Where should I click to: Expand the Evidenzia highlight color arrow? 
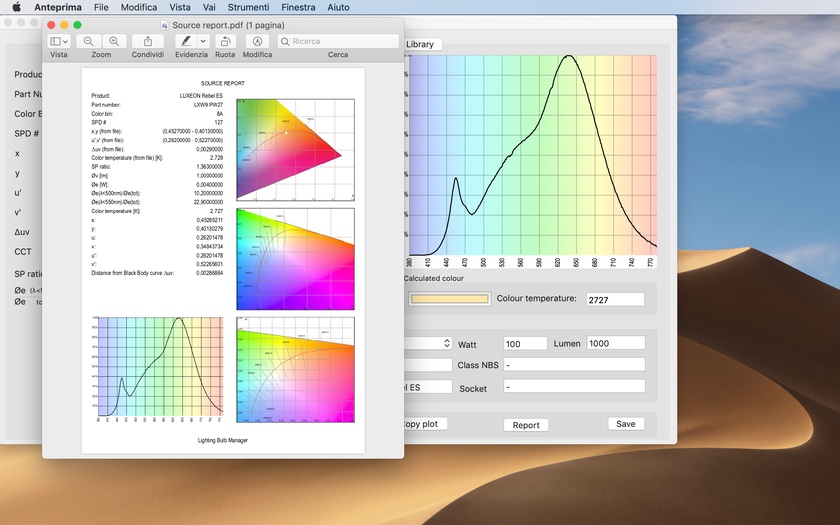coord(203,41)
